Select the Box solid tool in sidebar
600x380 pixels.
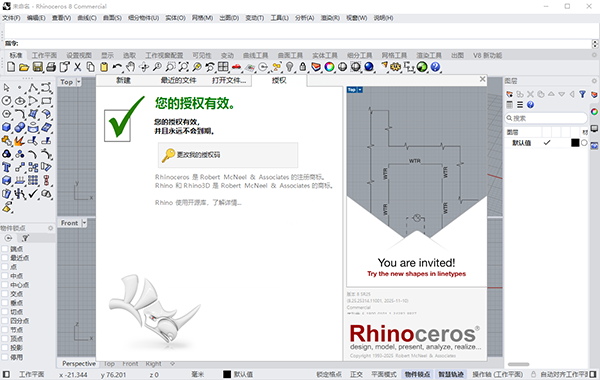[x=7, y=127]
